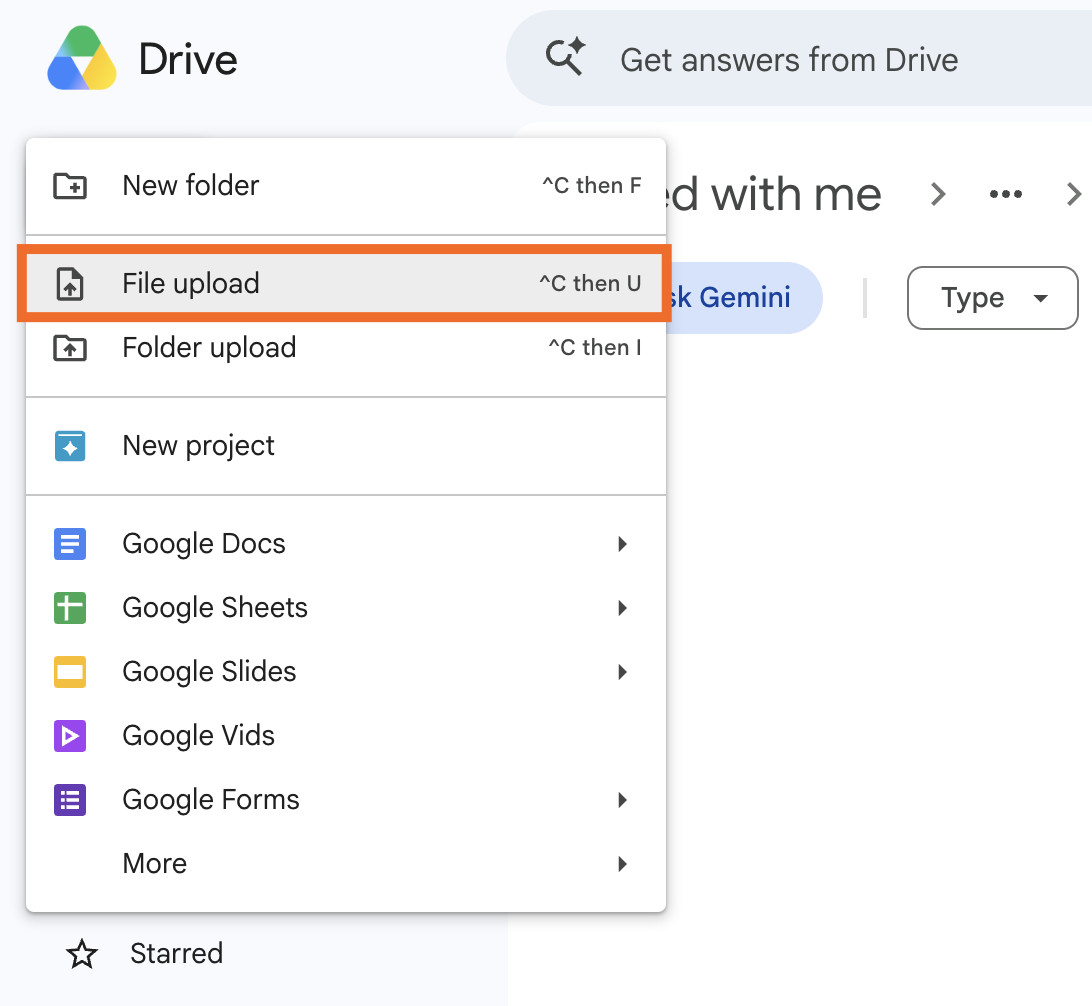Click the New project sparkle icon

pos(70,446)
